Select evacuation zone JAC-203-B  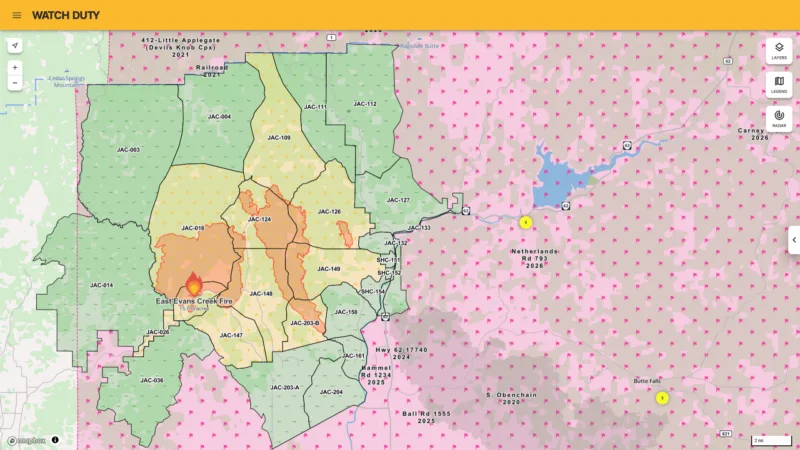coord(305,323)
